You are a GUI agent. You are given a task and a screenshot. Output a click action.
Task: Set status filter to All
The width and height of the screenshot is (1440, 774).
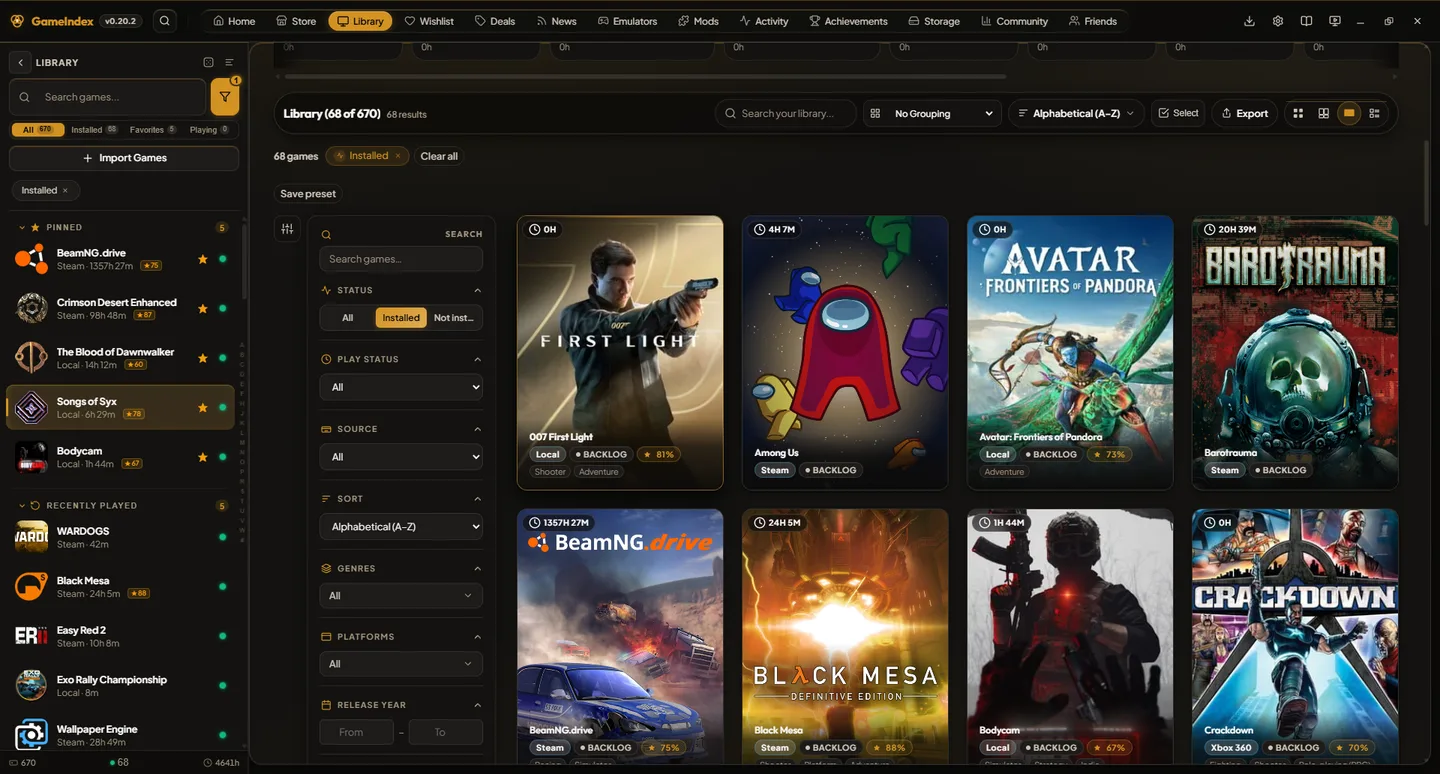click(x=347, y=317)
